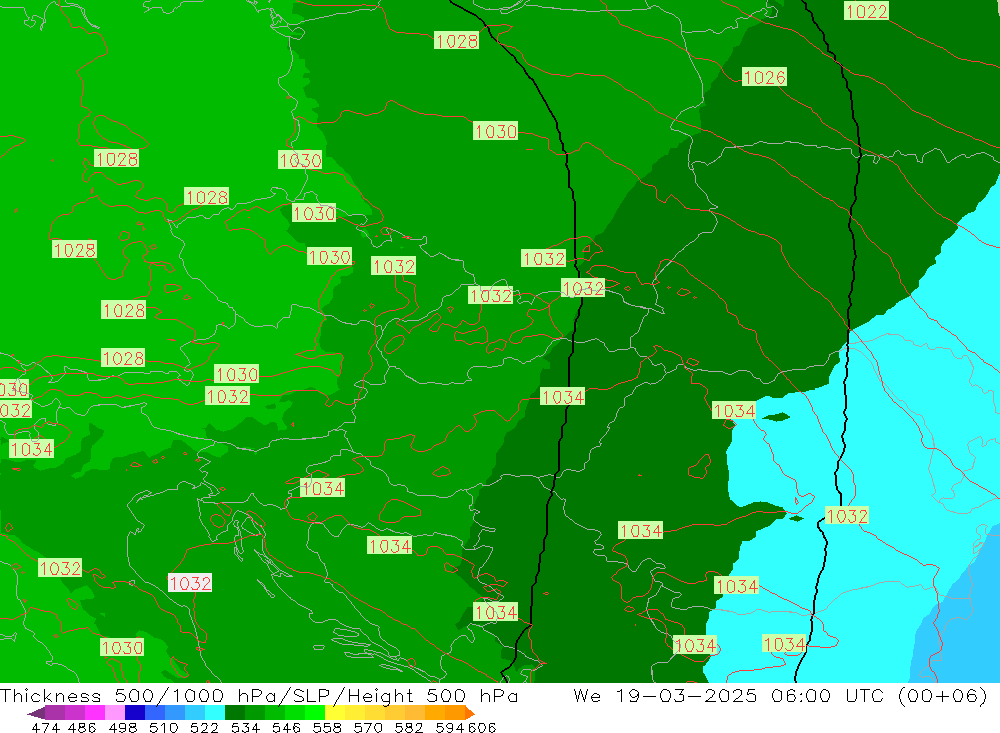Screen dimensions: 1000x733
Task: Pick the light pink legend swatch
Action: point(115,713)
